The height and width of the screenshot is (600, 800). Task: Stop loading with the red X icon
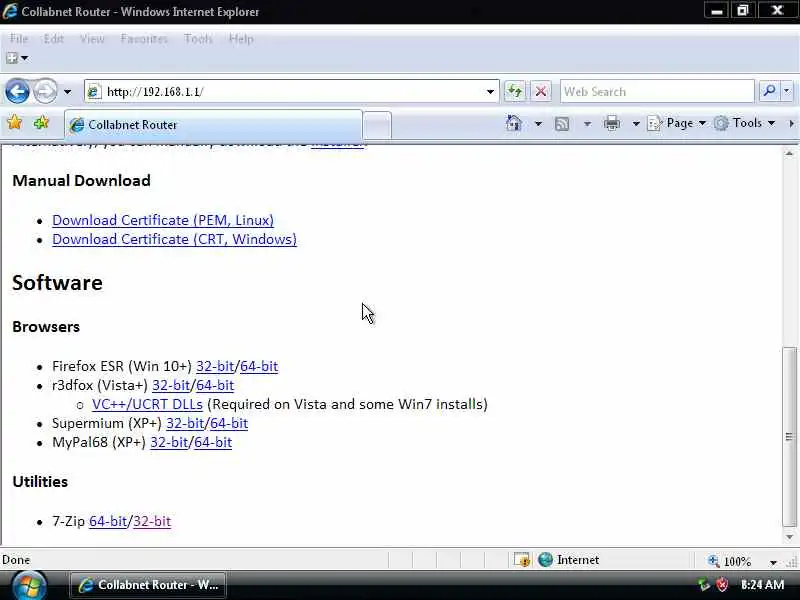tap(541, 92)
